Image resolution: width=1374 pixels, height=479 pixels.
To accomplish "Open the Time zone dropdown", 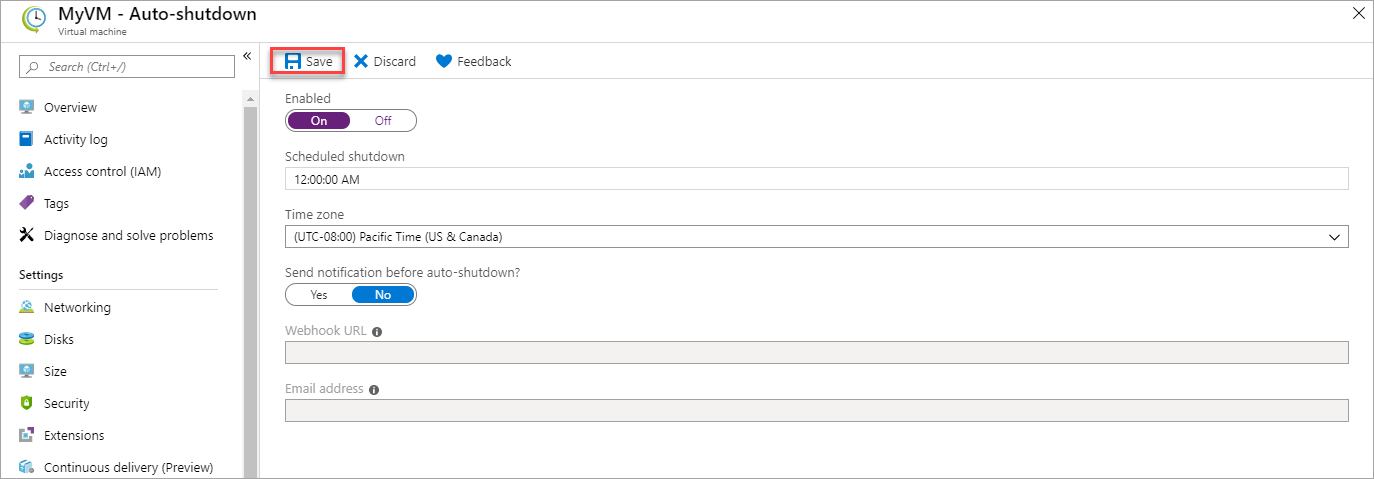I will tap(816, 237).
